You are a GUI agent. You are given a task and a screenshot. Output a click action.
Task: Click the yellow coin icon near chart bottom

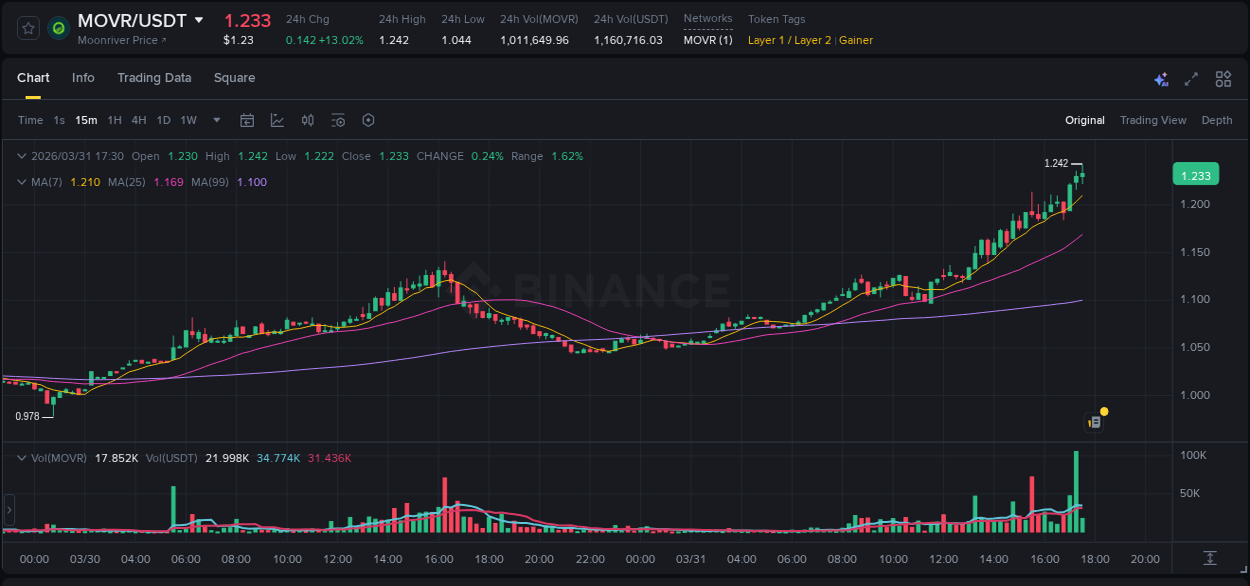[x=1102, y=411]
